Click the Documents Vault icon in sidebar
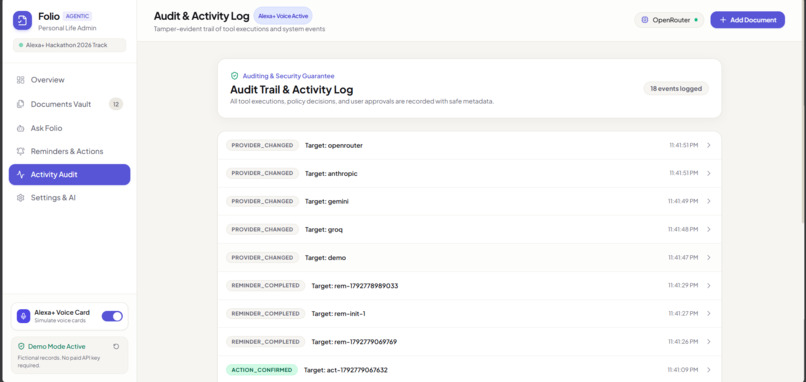Screen dimensions: 806x382 coord(21,104)
